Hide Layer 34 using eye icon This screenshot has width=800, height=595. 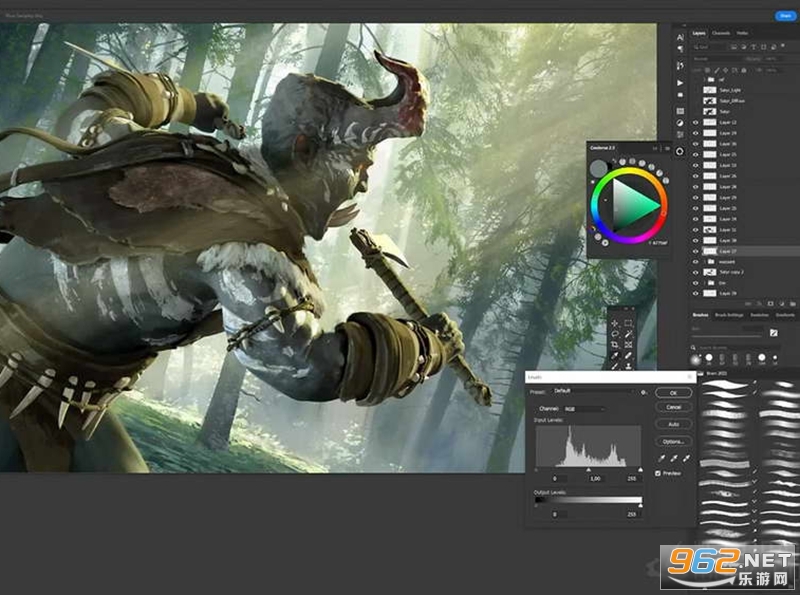695,219
